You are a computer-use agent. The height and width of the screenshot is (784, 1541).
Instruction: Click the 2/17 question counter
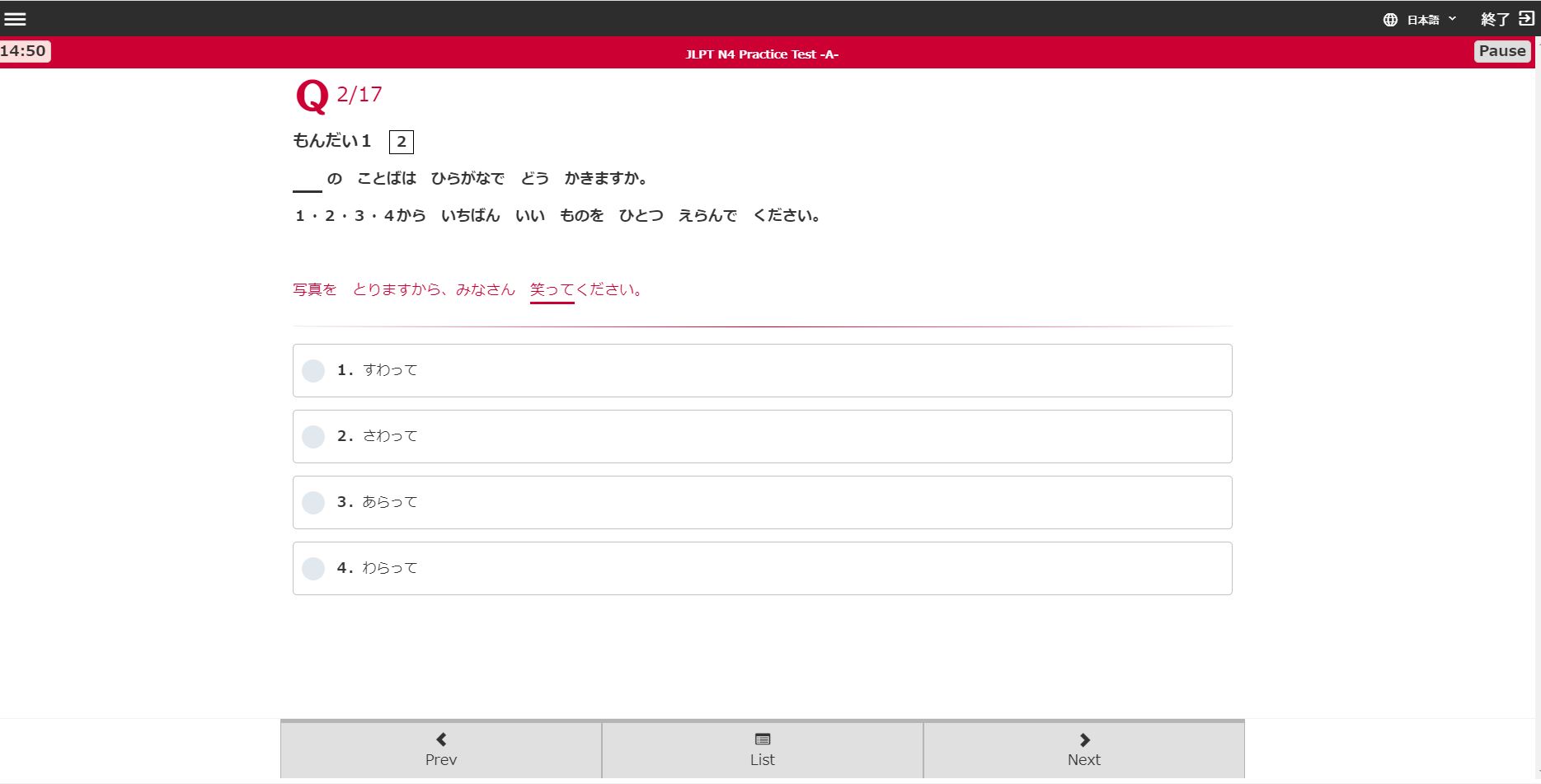click(359, 95)
